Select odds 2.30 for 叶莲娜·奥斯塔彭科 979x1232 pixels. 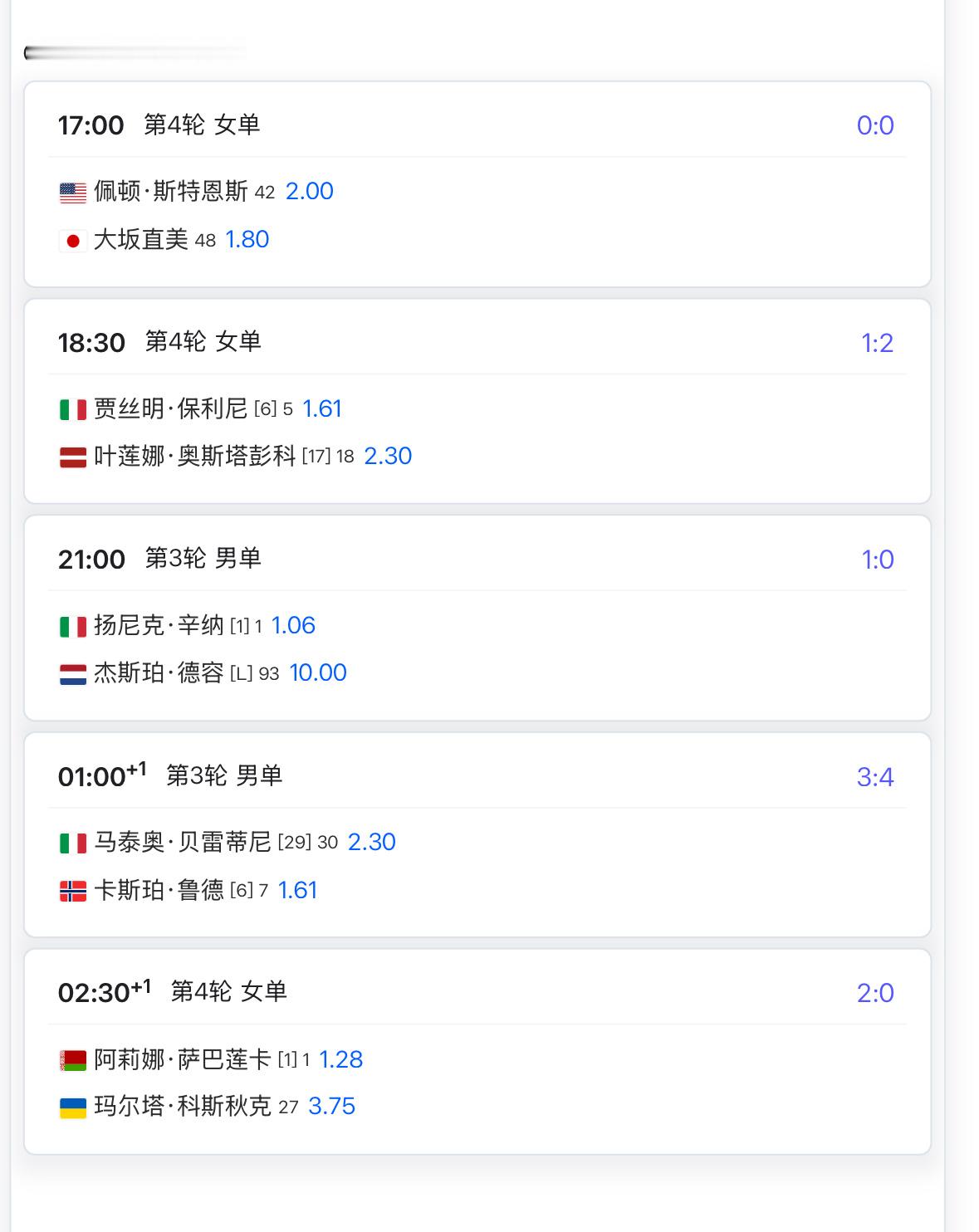coord(388,457)
